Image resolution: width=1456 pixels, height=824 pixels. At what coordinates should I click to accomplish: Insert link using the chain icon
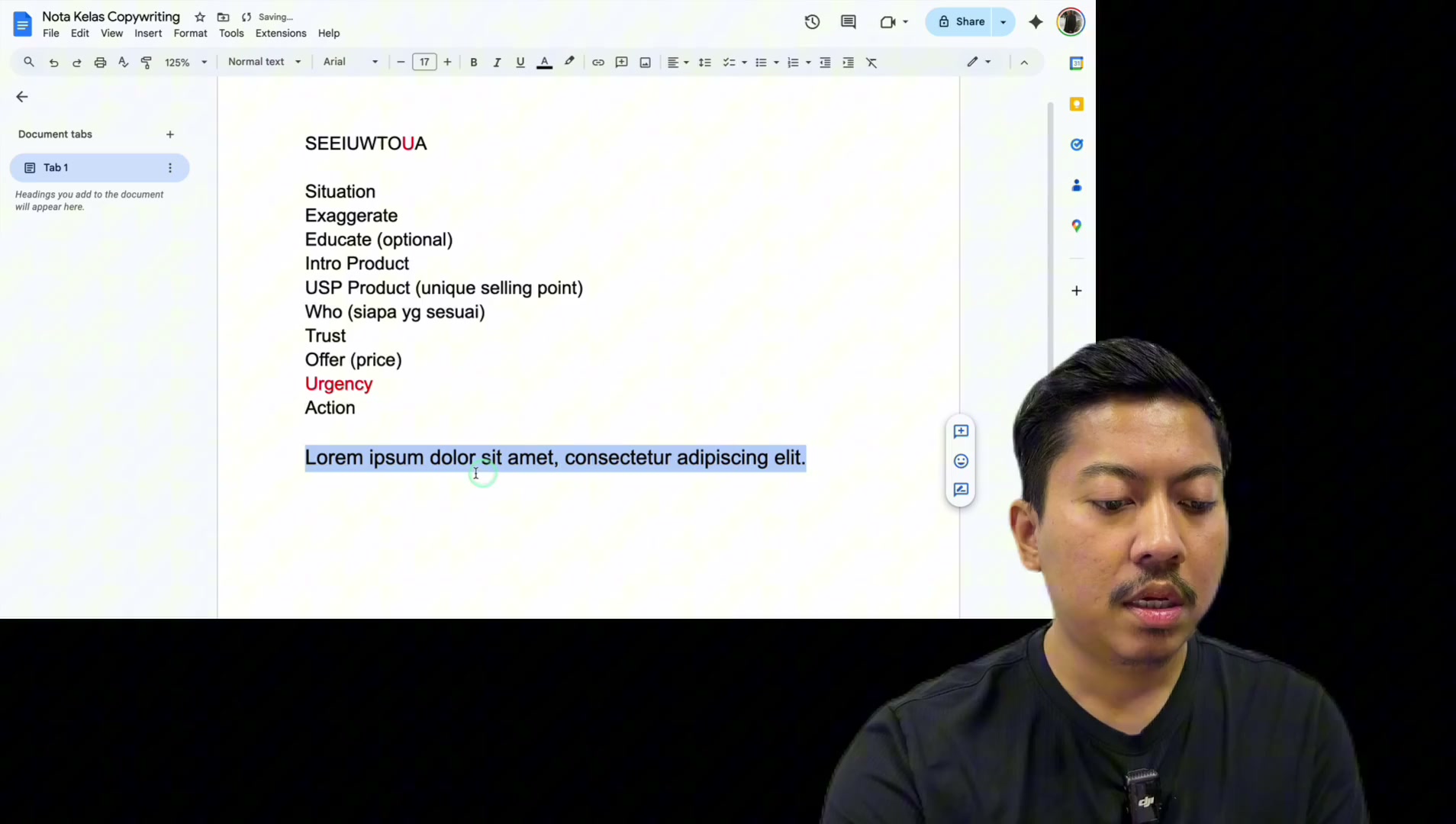[x=598, y=63]
